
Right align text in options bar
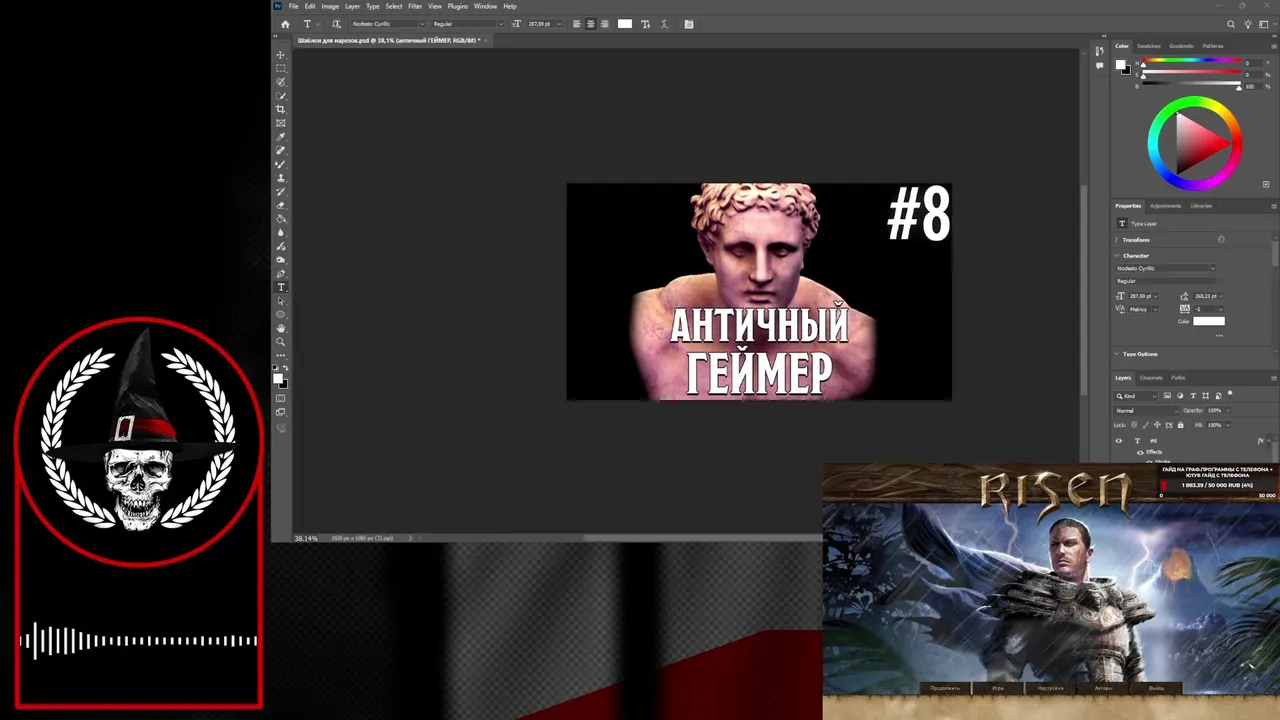tap(604, 24)
